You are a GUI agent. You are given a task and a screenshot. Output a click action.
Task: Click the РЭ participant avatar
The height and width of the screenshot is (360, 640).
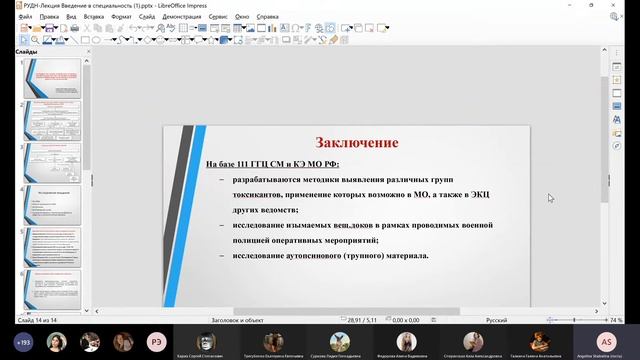157,342
